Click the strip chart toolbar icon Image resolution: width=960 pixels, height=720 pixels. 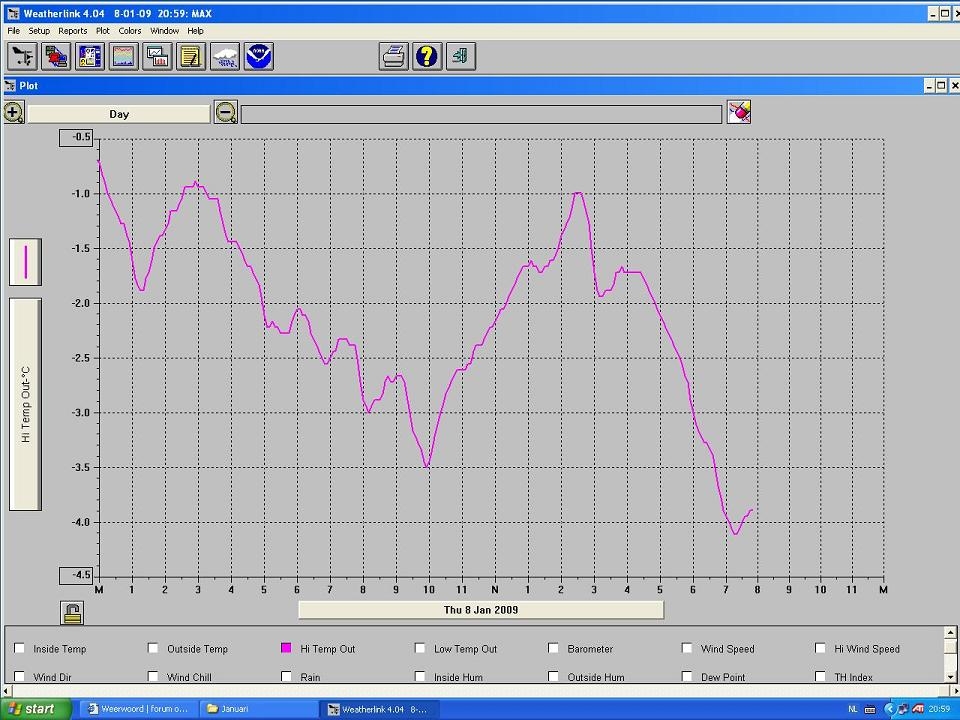(x=123, y=57)
